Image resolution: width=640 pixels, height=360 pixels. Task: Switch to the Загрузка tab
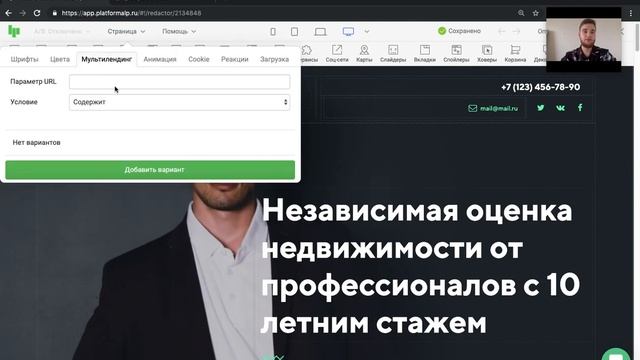(274, 59)
